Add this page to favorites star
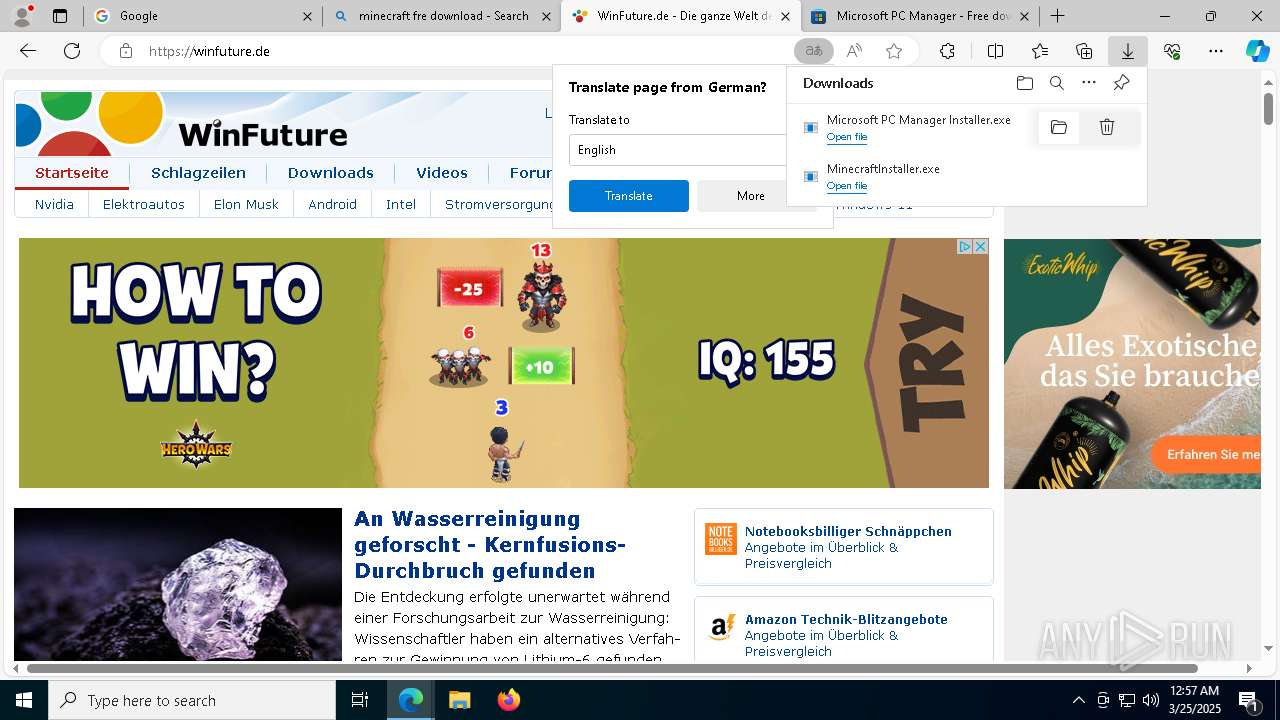Image resolution: width=1280 pixels, height=720 pixels. tap(894, 51)
